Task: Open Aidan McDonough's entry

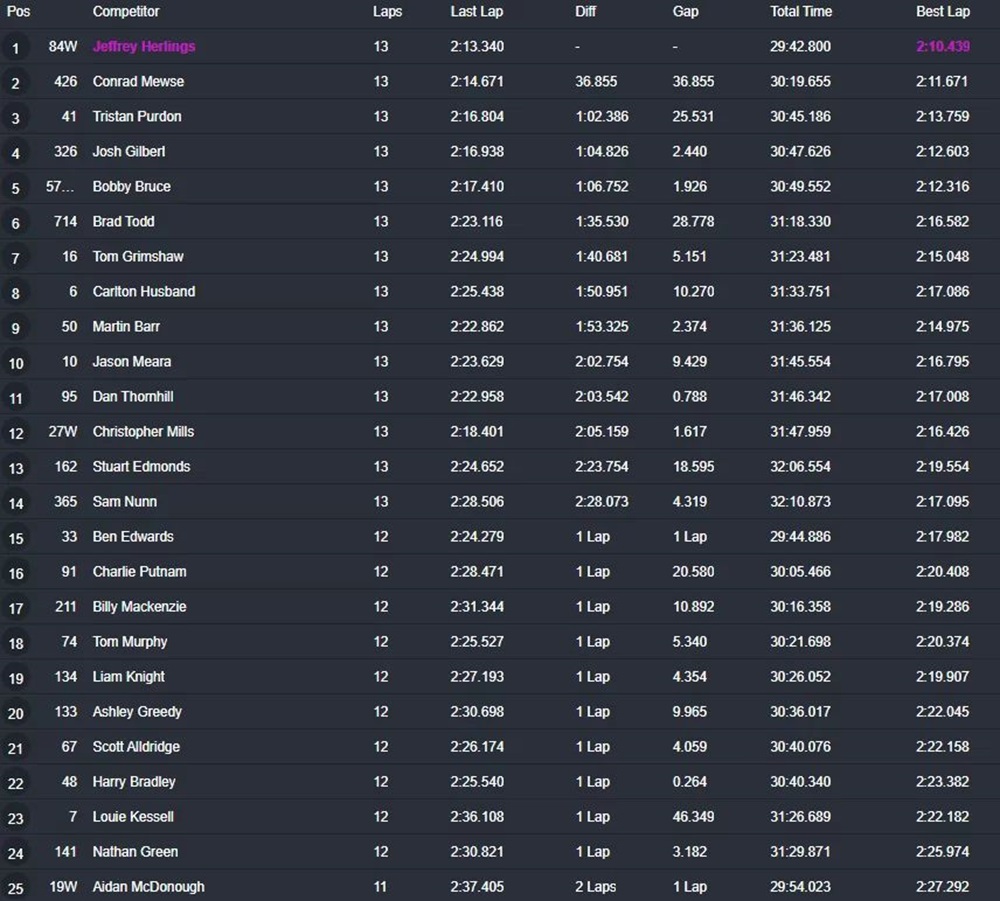Action: click(148, 886)
